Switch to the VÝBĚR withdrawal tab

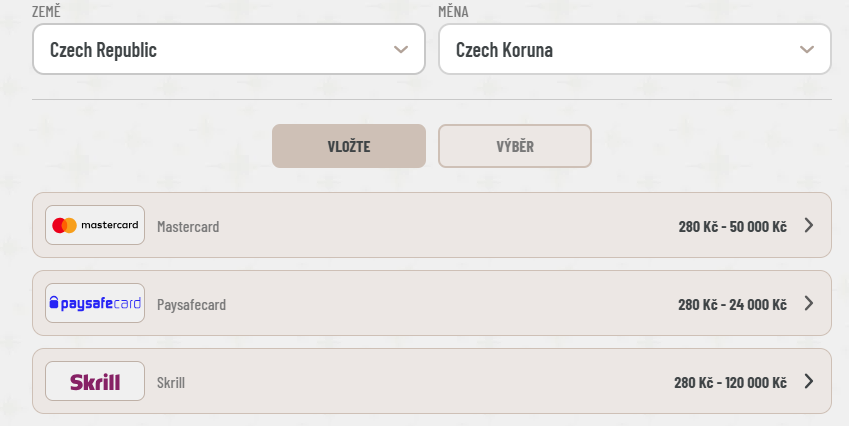pos(515,146)
